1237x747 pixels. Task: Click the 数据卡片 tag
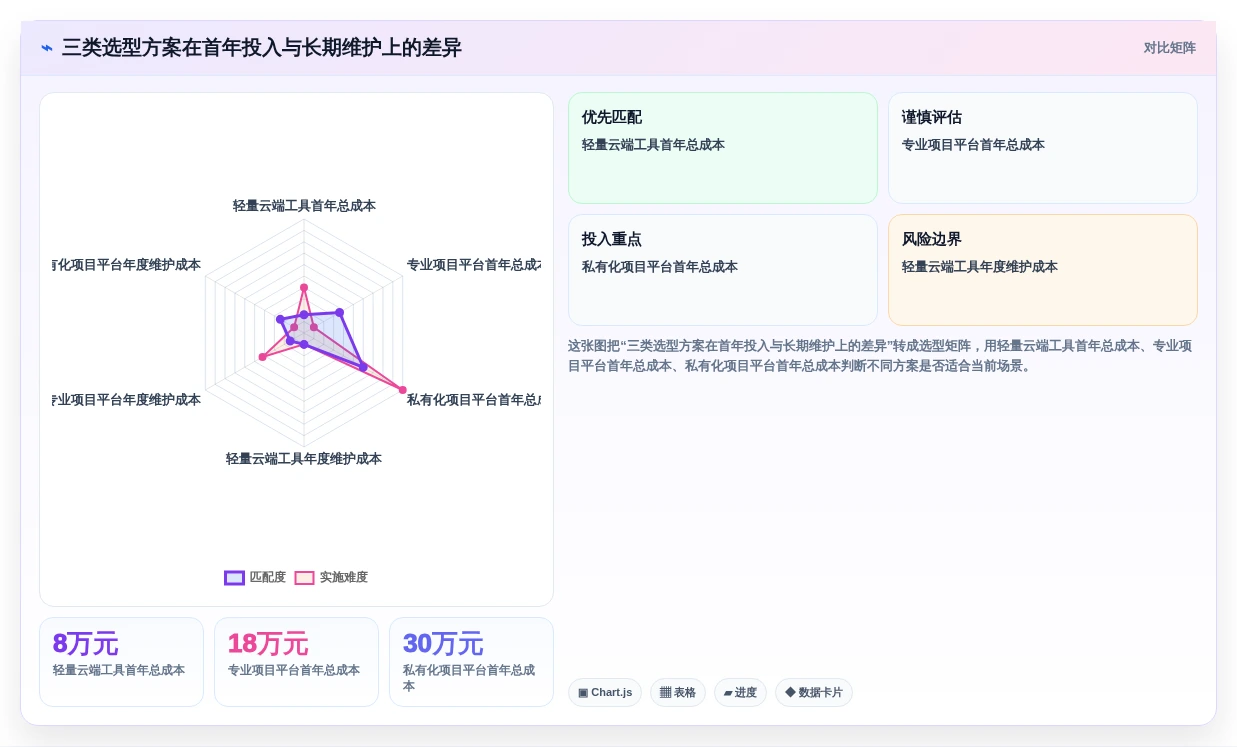[x=814, y=693]
